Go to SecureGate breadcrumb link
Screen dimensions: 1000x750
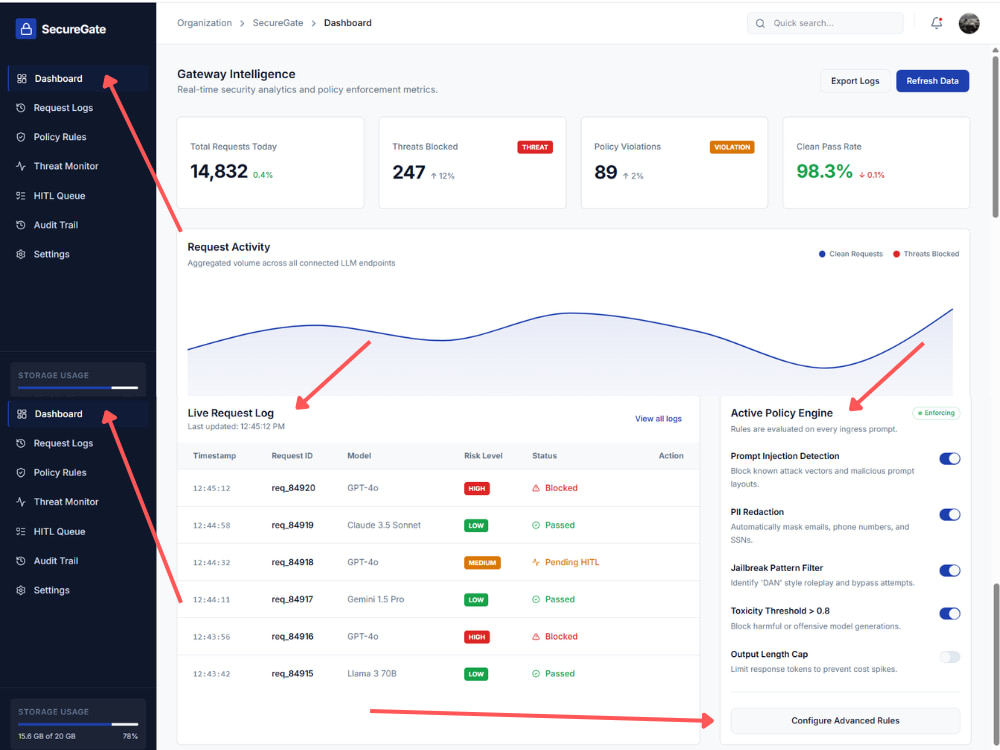click(x=278, y=23)
